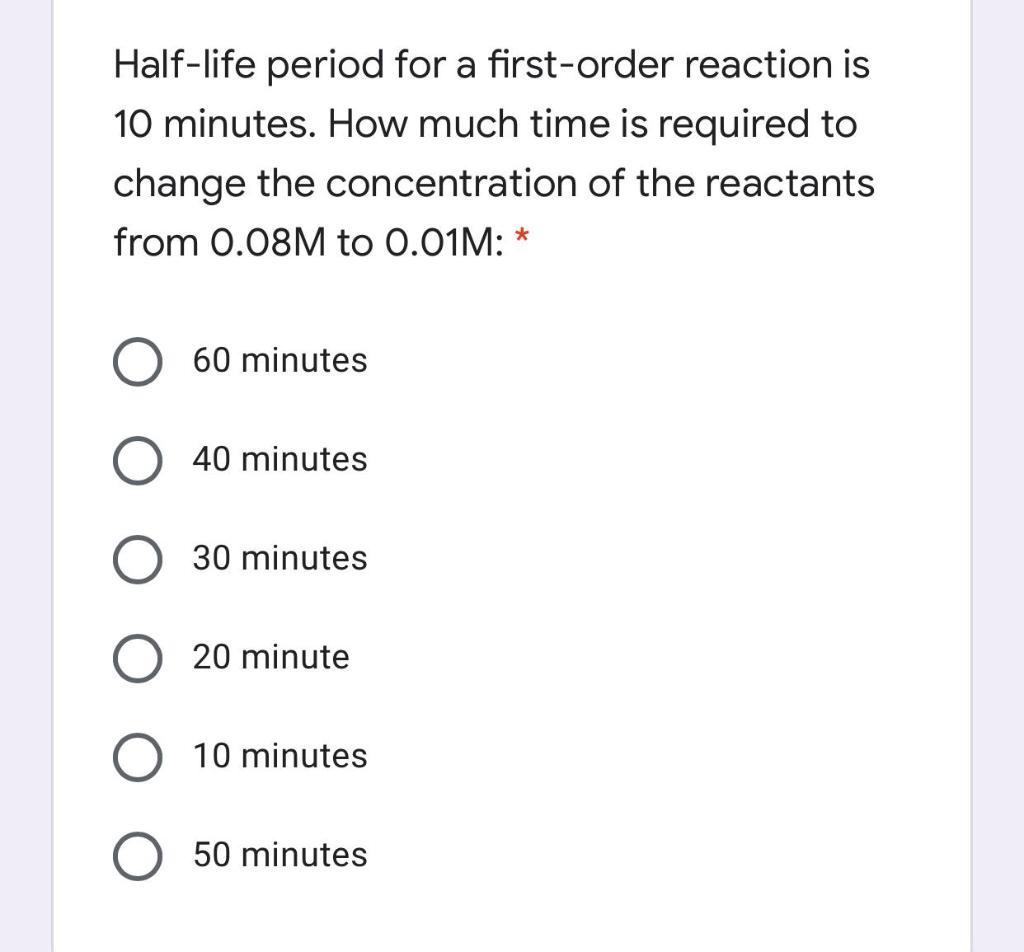This screenshot has width=1024, height=952.
Task: Click the 30 minutes option label
Action: point(280,559)
